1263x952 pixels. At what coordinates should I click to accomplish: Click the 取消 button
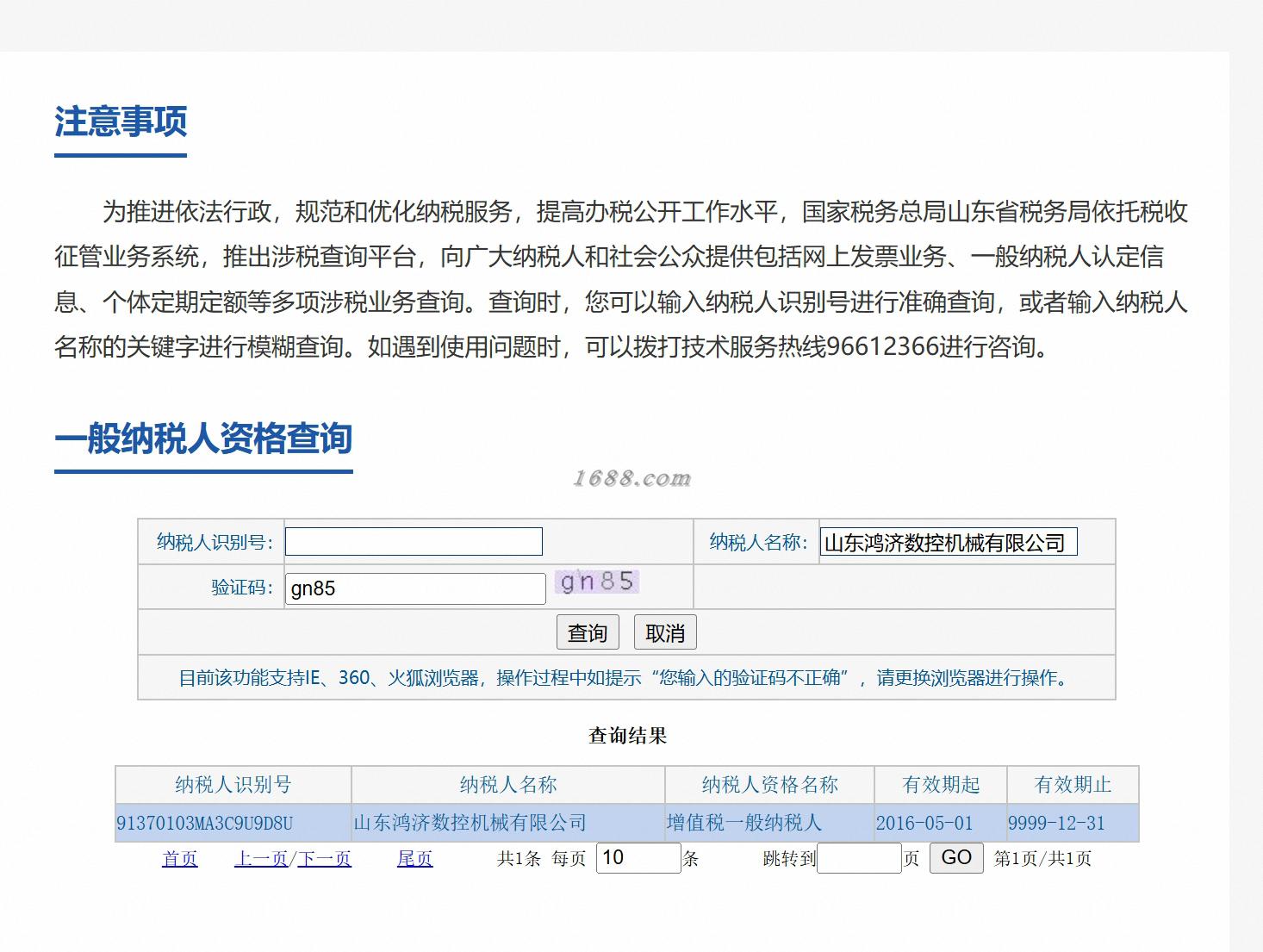(665, 632)
